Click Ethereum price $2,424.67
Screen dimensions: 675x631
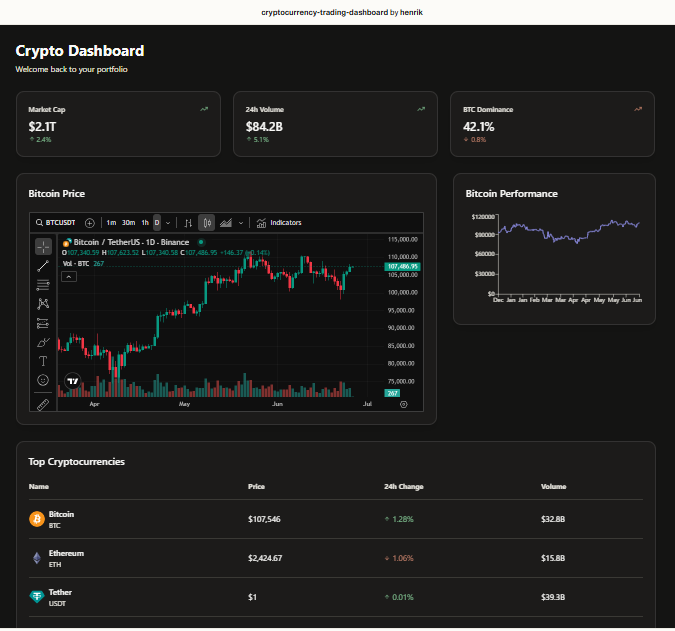265,558
